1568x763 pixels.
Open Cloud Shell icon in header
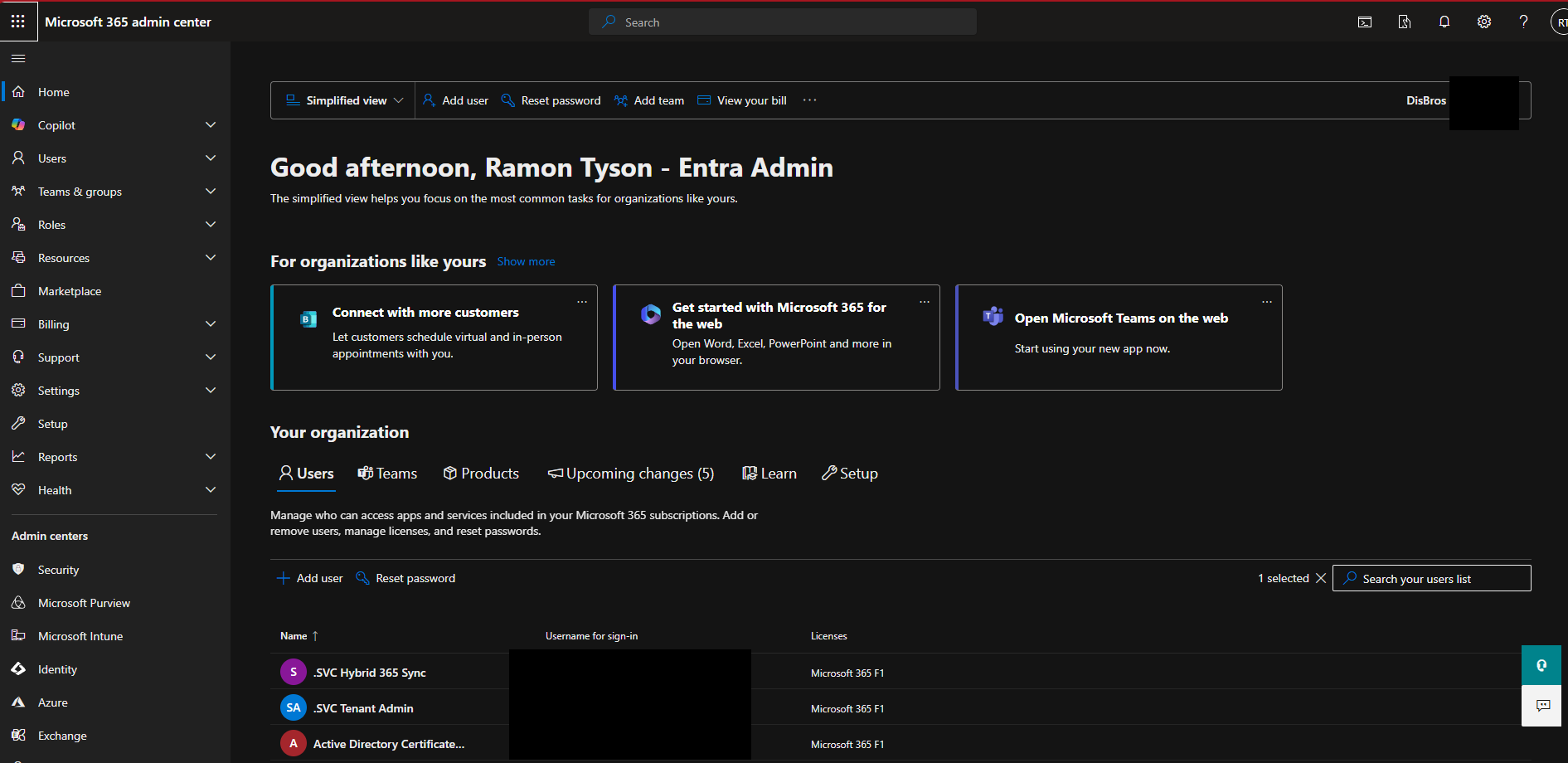(1364, 22)
